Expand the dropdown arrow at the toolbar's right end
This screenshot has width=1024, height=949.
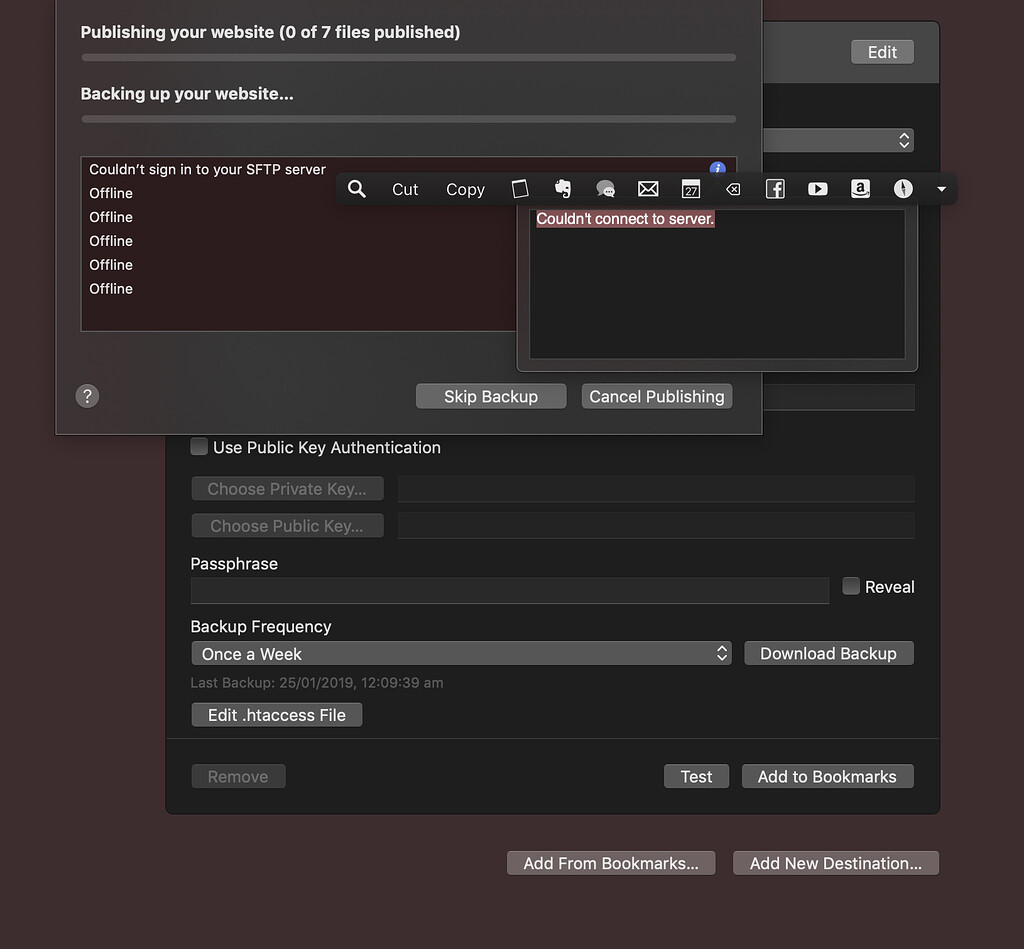click(x=940, y=189)
